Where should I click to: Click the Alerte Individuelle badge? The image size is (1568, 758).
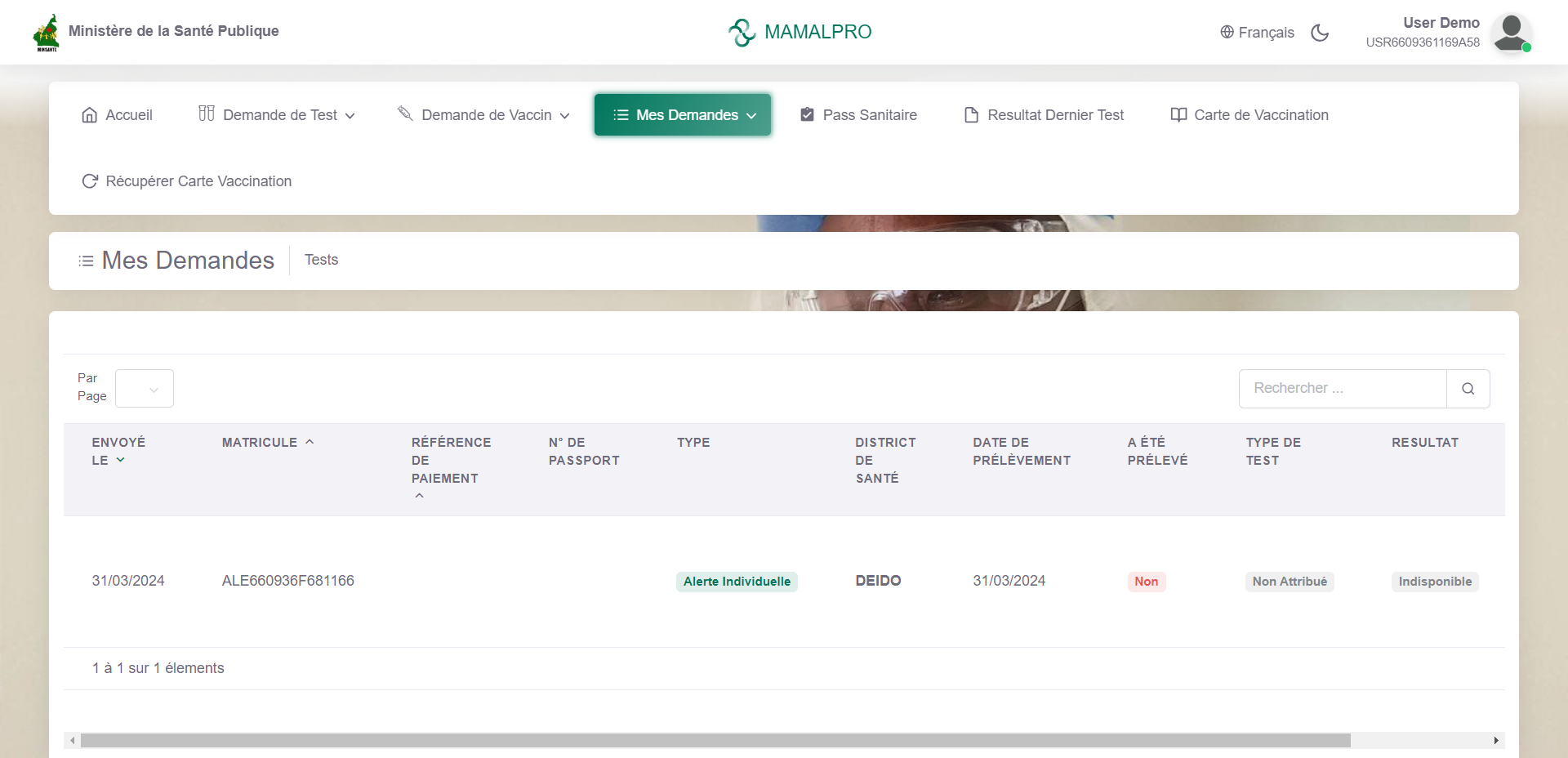click(x=737, y=582)
